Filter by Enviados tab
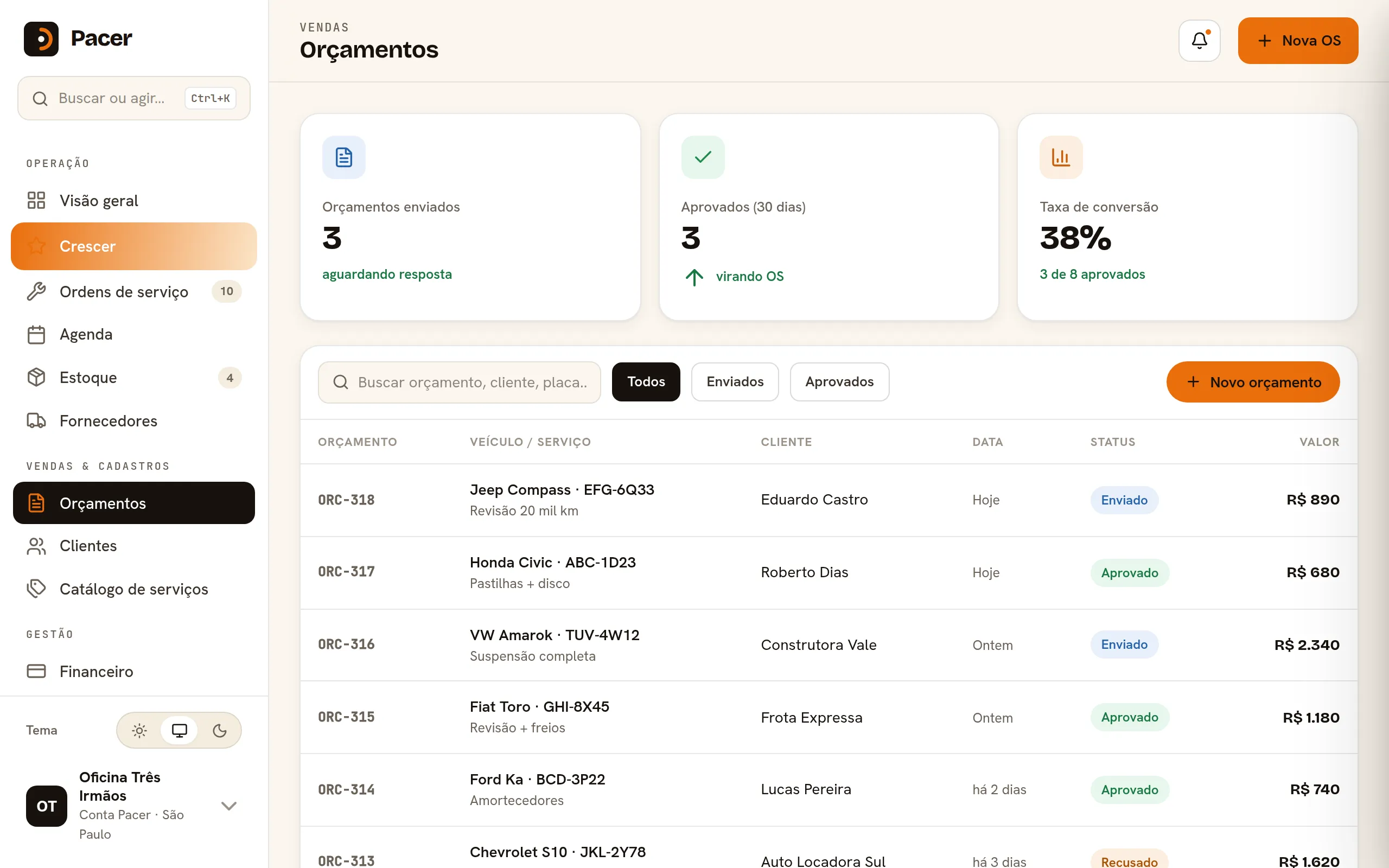 tap(735, 382)
